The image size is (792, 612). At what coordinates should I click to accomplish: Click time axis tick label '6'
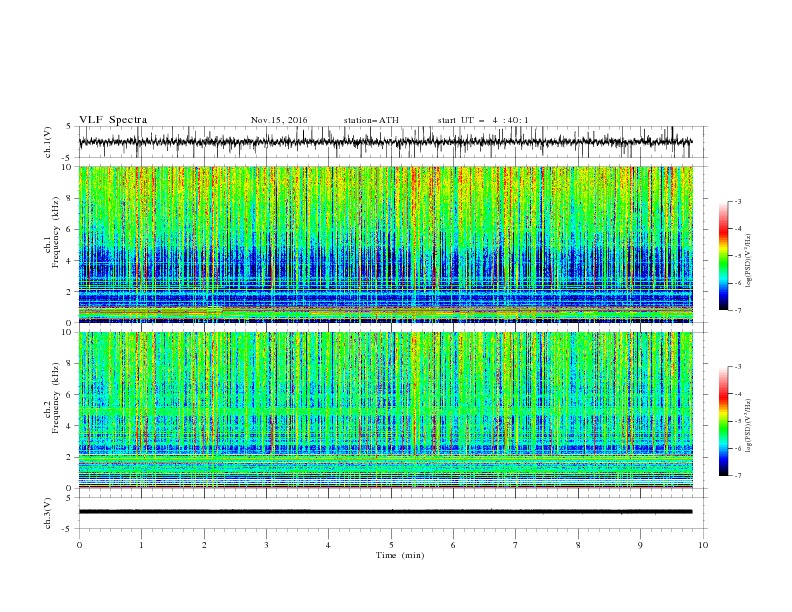[453, 545]
